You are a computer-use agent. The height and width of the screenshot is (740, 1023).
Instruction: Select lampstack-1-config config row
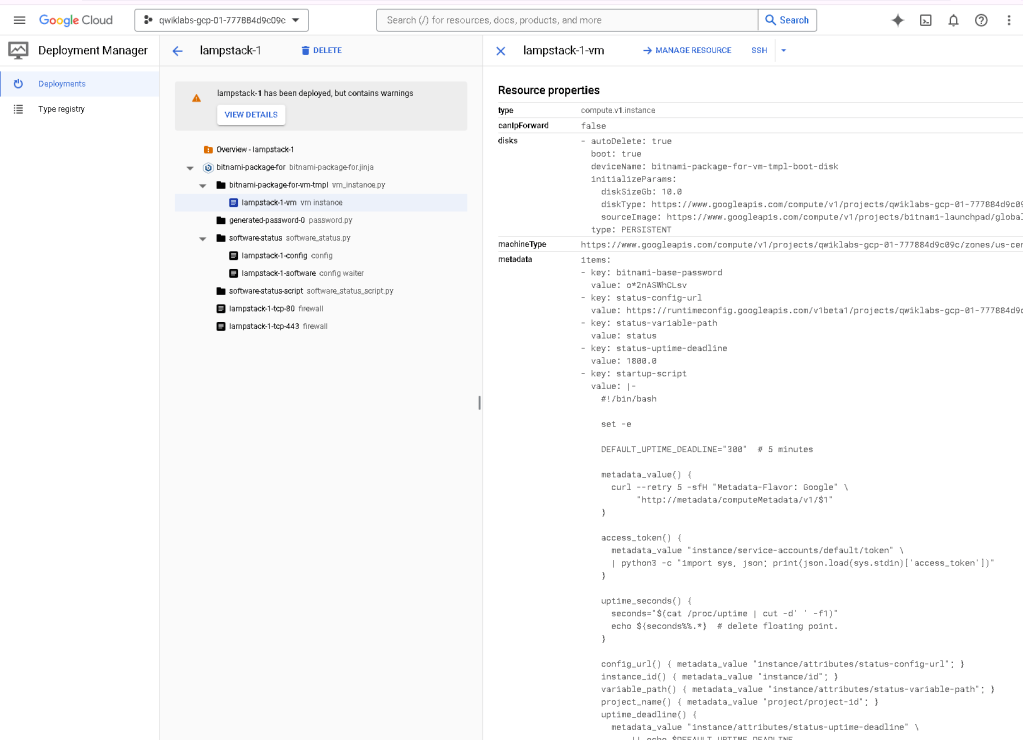(321, 256)
